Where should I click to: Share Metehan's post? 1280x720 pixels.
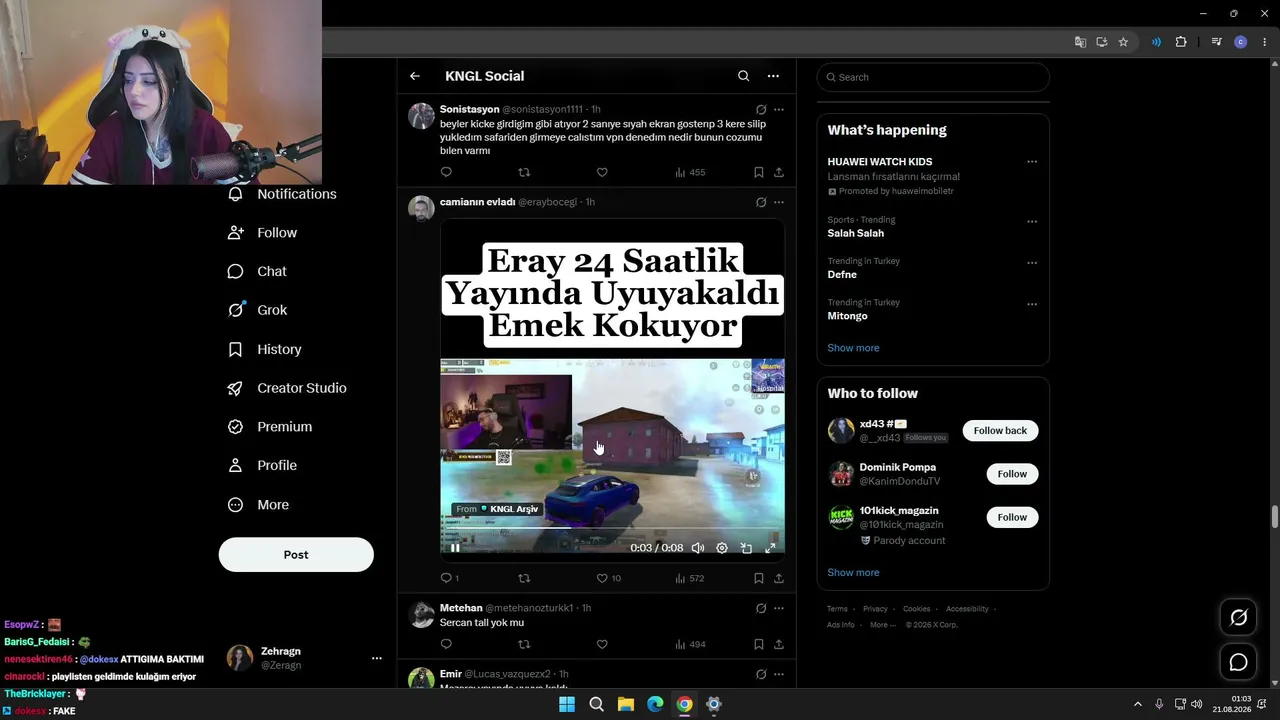[779, 644]
